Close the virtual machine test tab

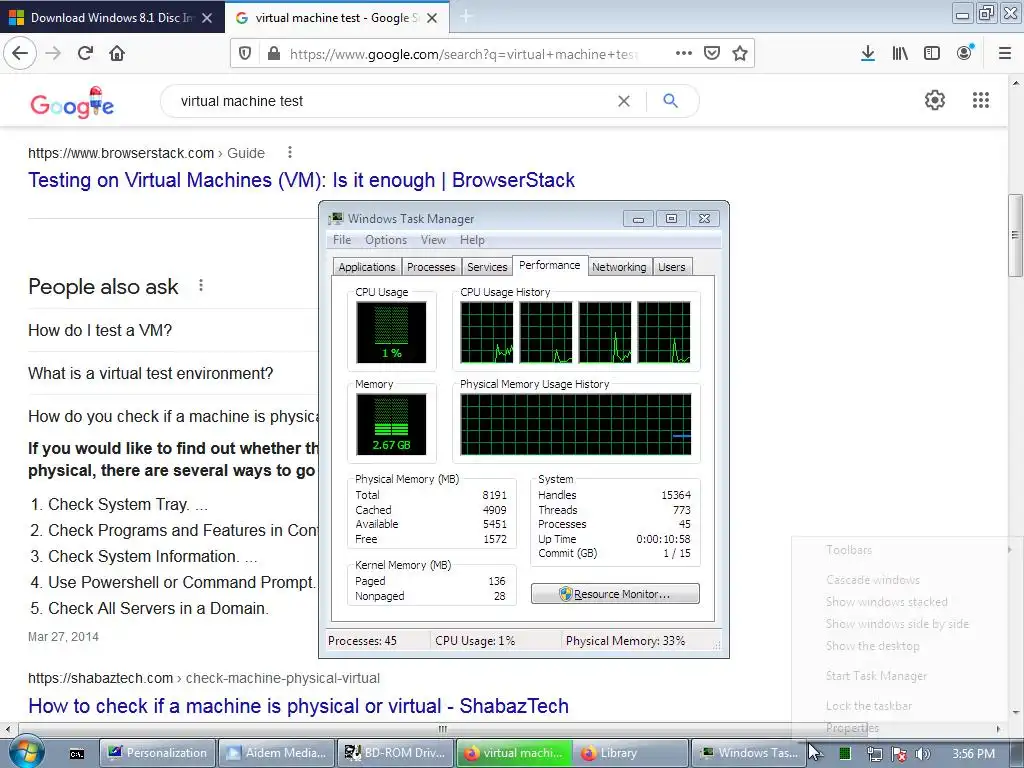[432, 18]
